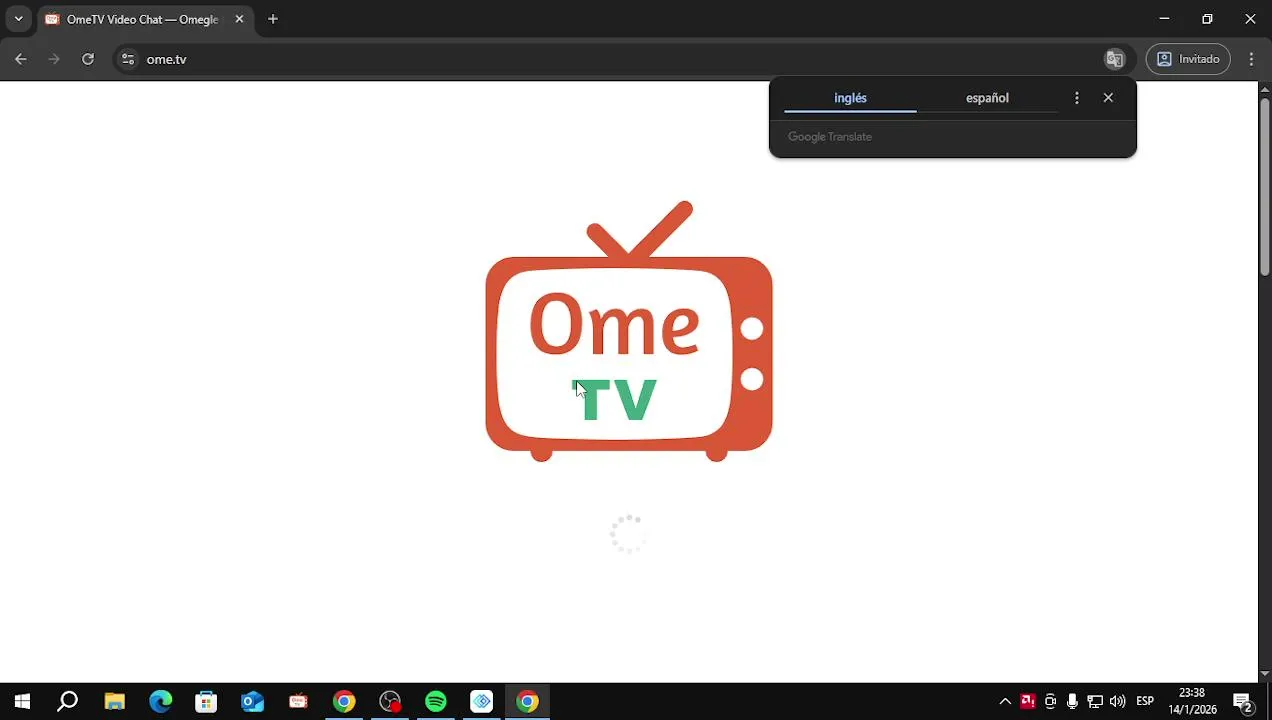This screenshot has height=720, width=1272.
Task: Open the Windows Start menu
Action: click(21, 701)
